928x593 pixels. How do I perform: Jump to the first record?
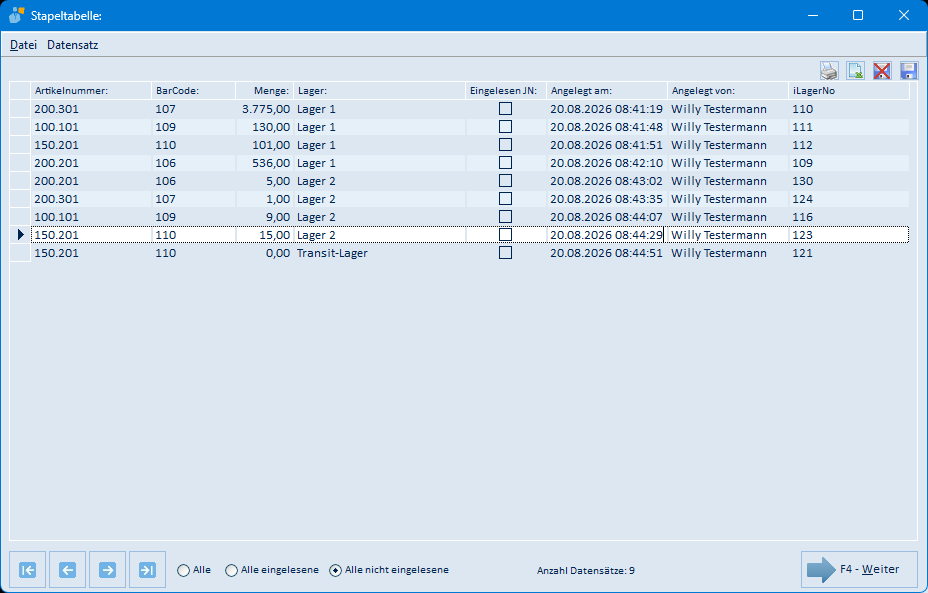[x=28, y=570]
